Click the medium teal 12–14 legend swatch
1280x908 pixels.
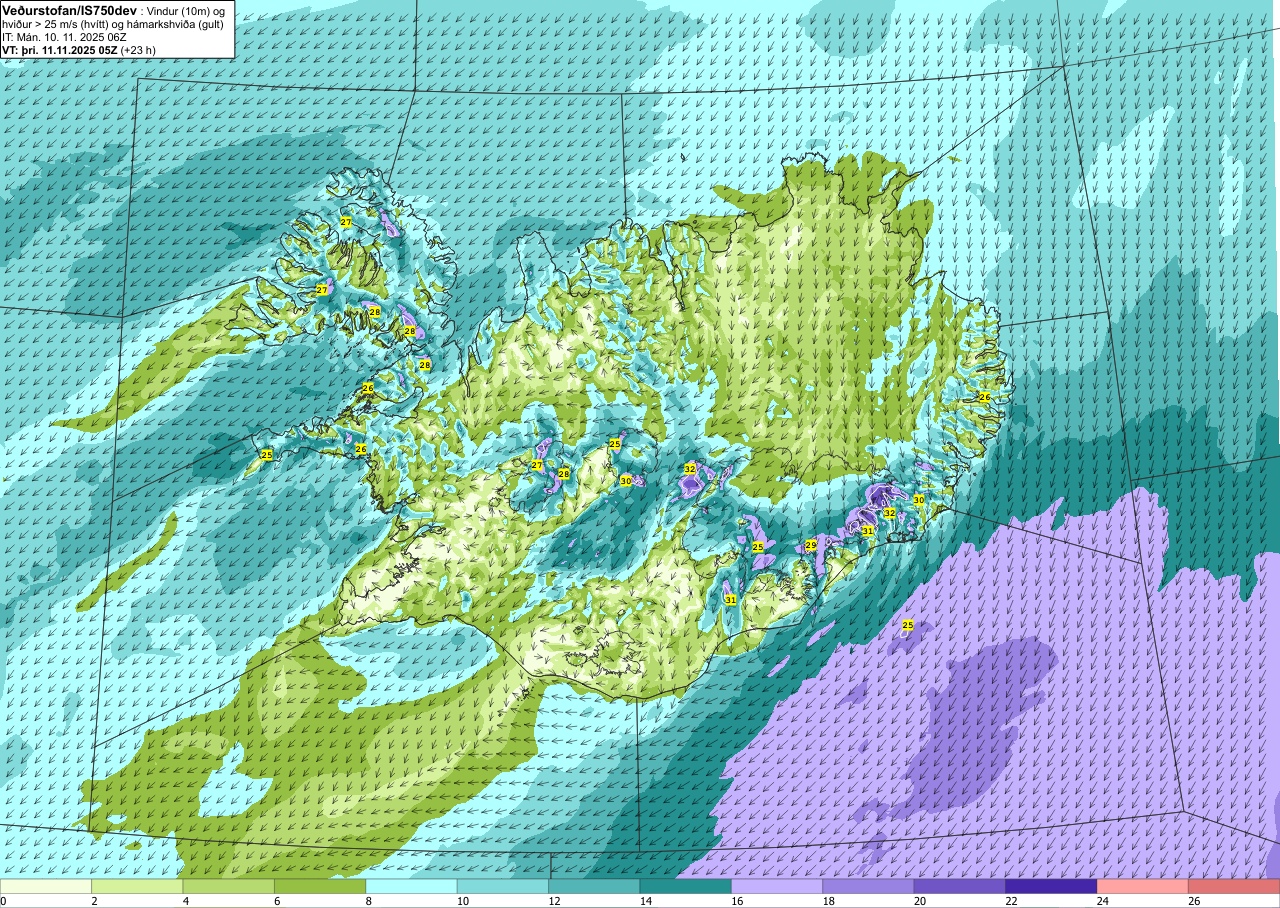point(594,886)
